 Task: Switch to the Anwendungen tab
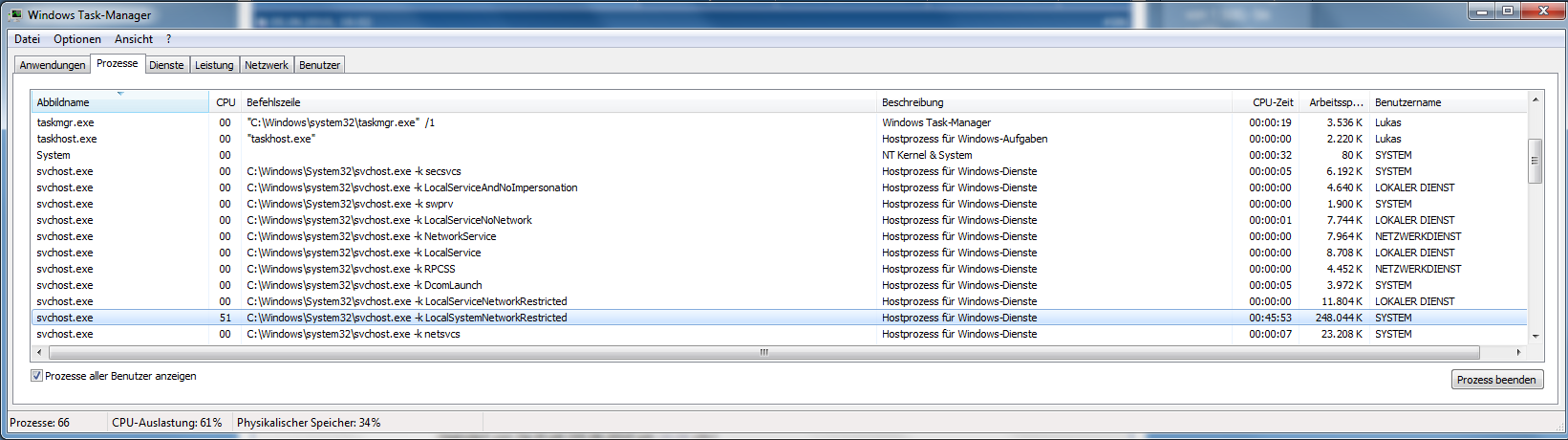click(x=53, y=65)
